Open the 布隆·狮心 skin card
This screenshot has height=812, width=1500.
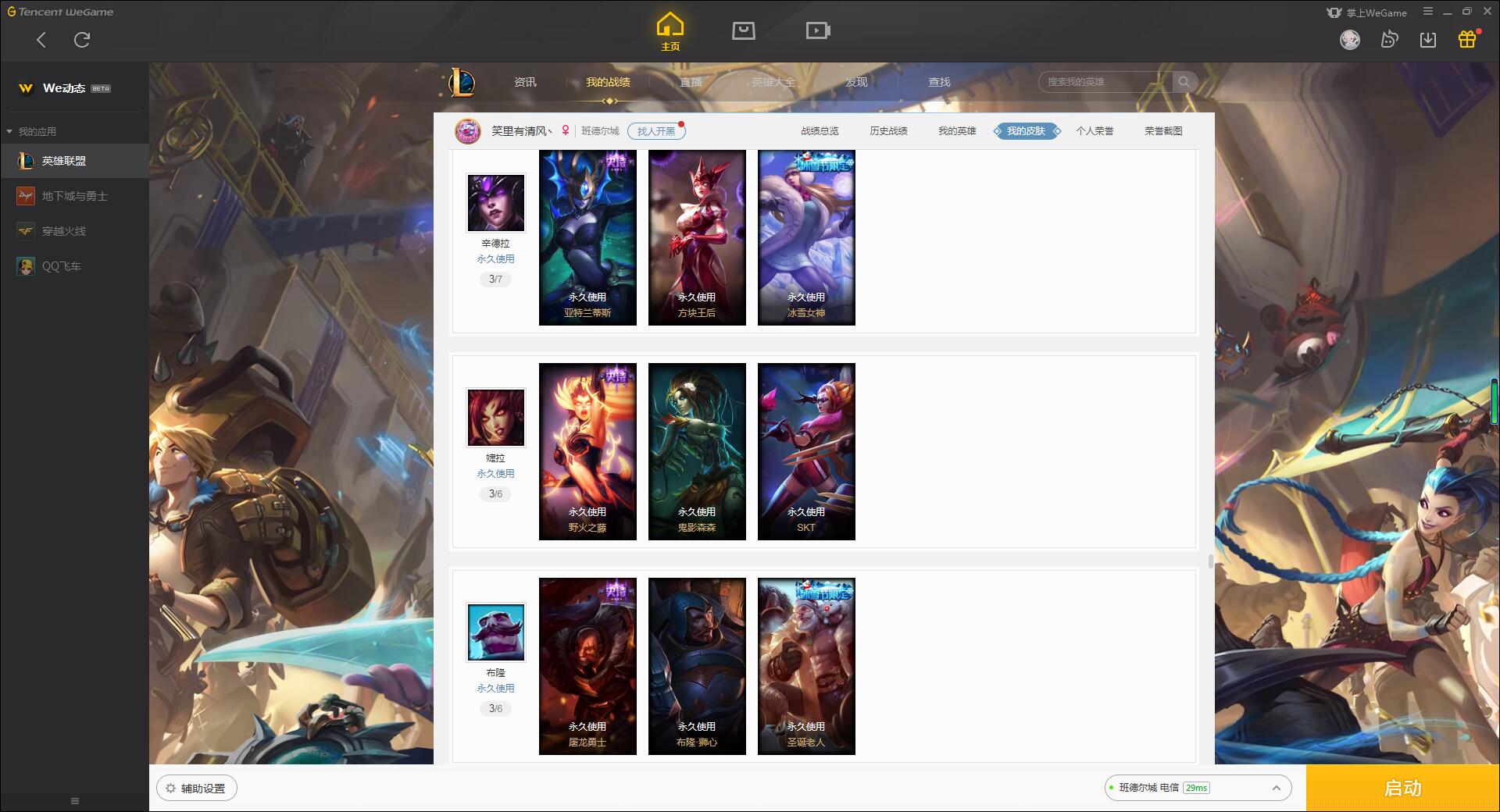697,666
